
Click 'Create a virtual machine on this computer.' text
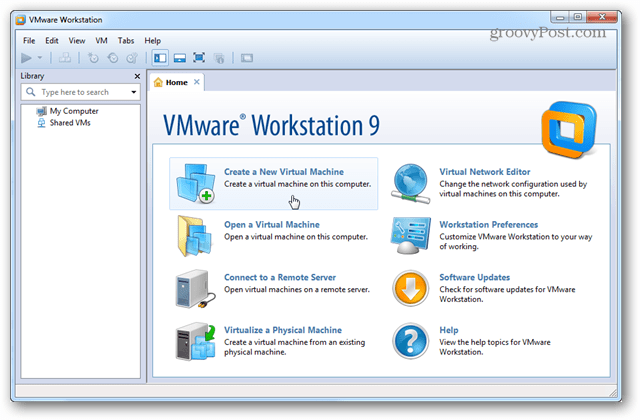(297, 184)
